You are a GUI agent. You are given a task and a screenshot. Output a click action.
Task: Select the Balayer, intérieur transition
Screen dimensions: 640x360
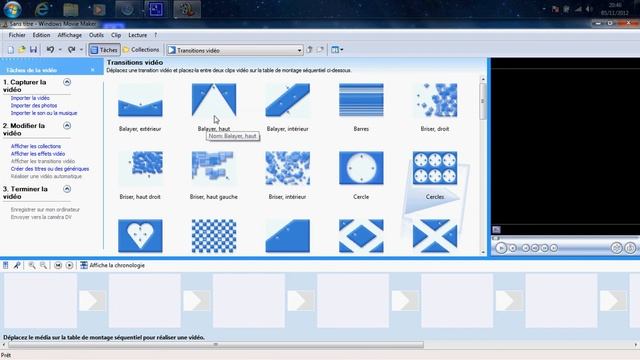287,100
